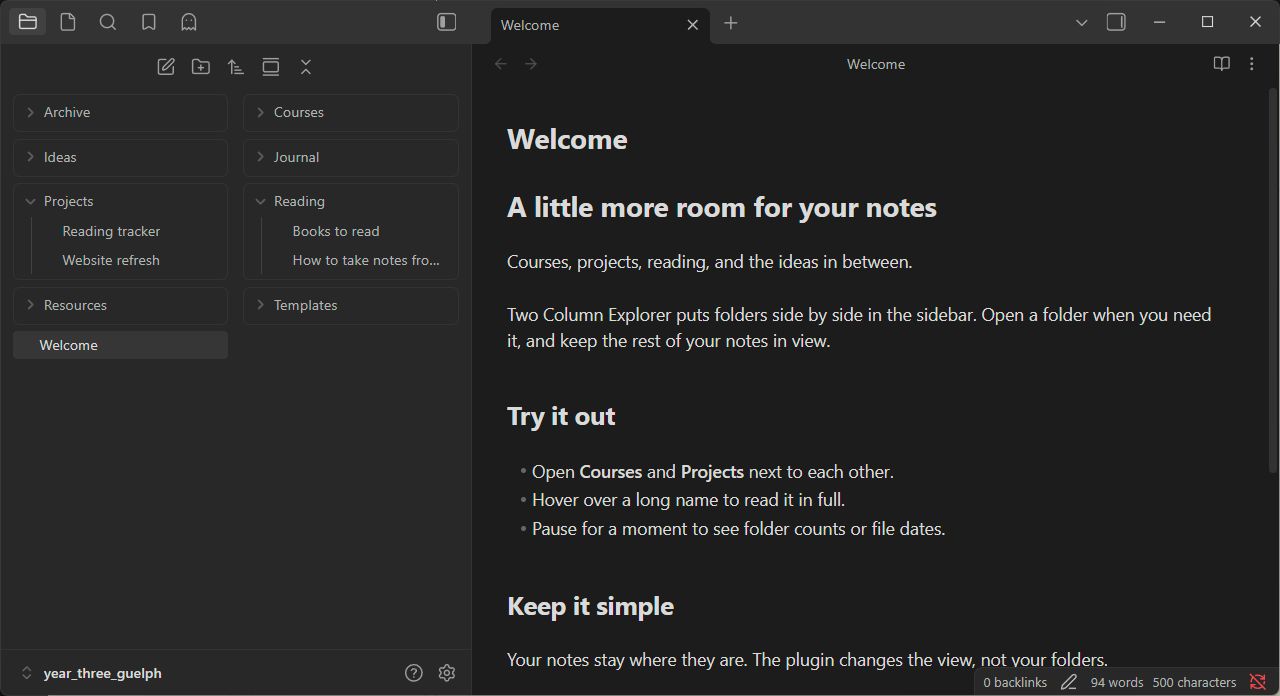Image resolution: width=1280 pixels, height=696 pixels.
Task: Expand the Archive folder
Action: 121,113
